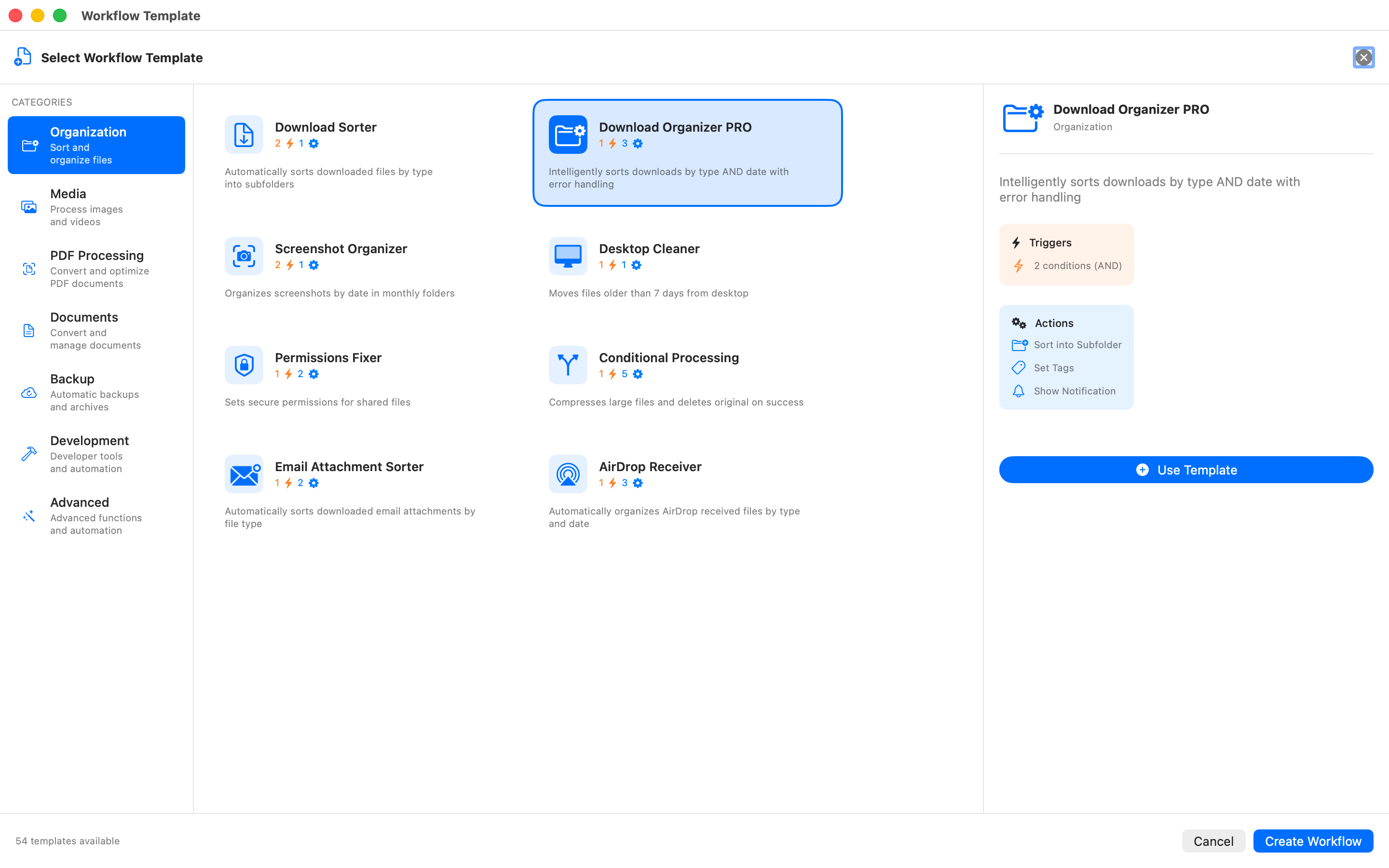Viewport: 1389px width, 868px height.
Task: Click the Sort into Subfolder action icon
Action: tap(1020, 344)
